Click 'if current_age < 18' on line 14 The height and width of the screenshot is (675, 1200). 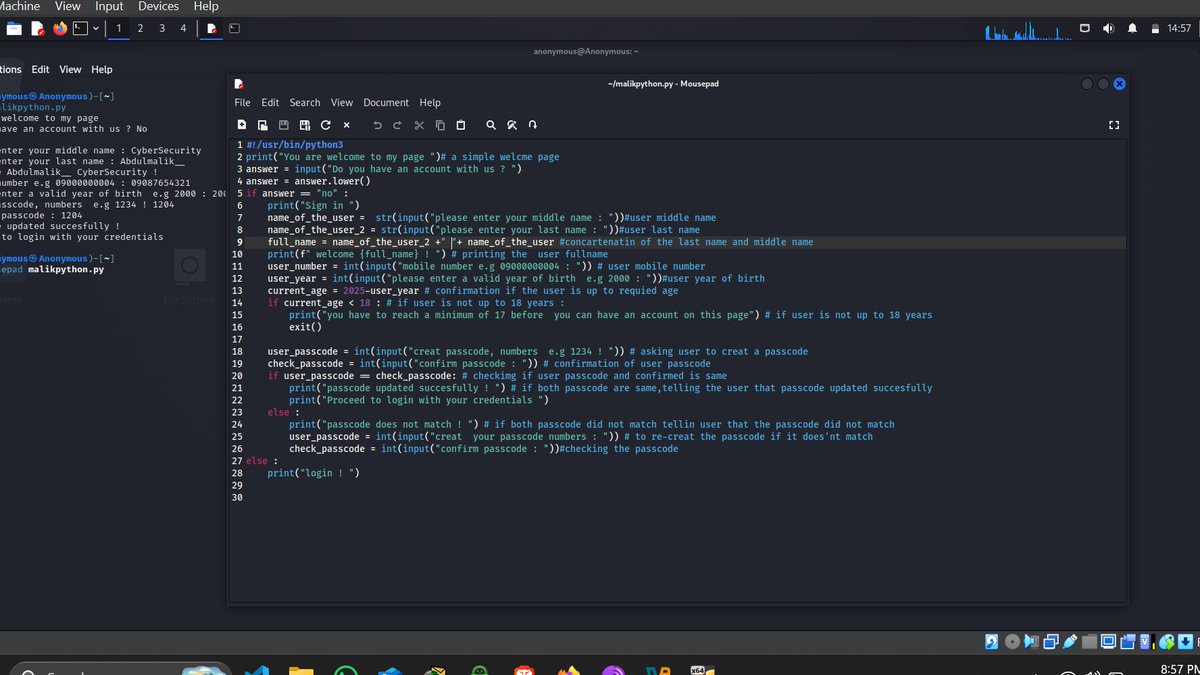(x=318, y=303)
